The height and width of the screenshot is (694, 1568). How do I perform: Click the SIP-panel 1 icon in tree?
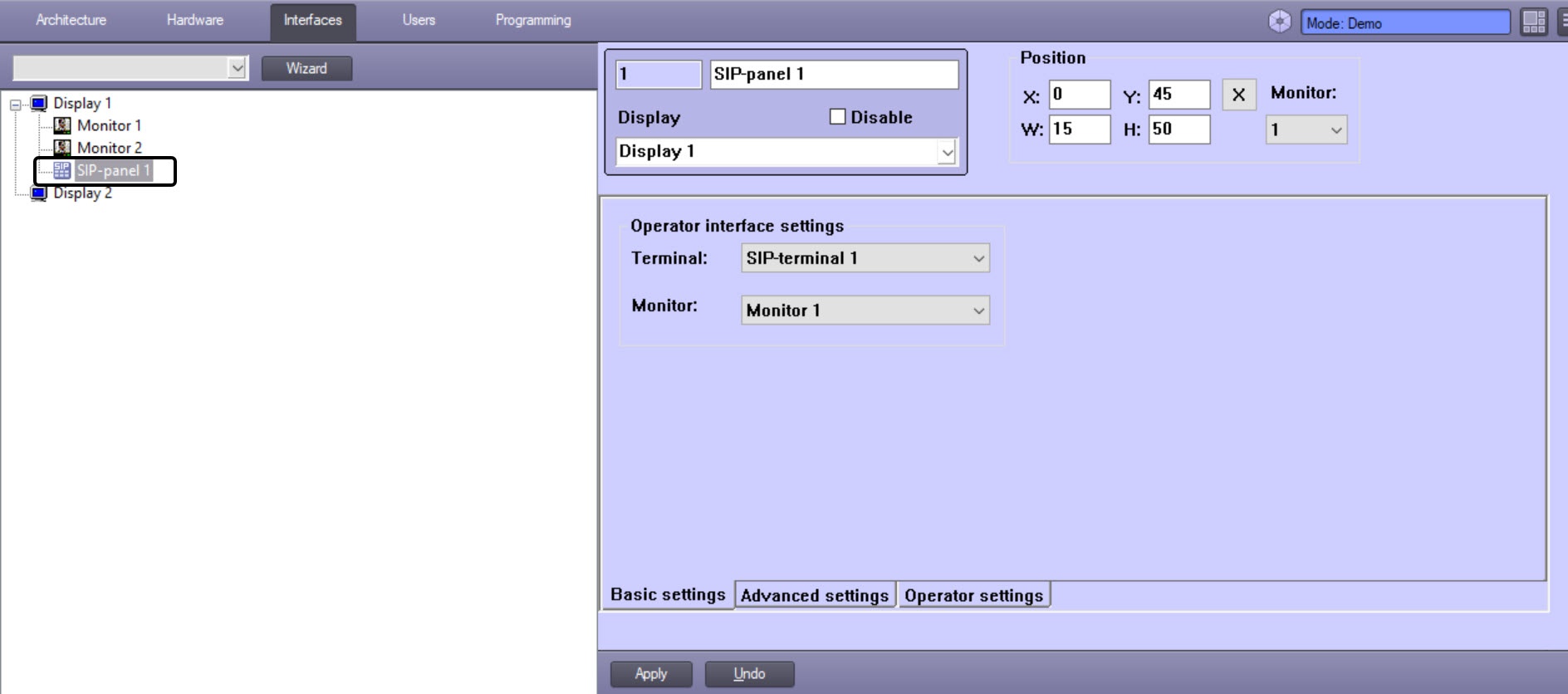[61, 170]
